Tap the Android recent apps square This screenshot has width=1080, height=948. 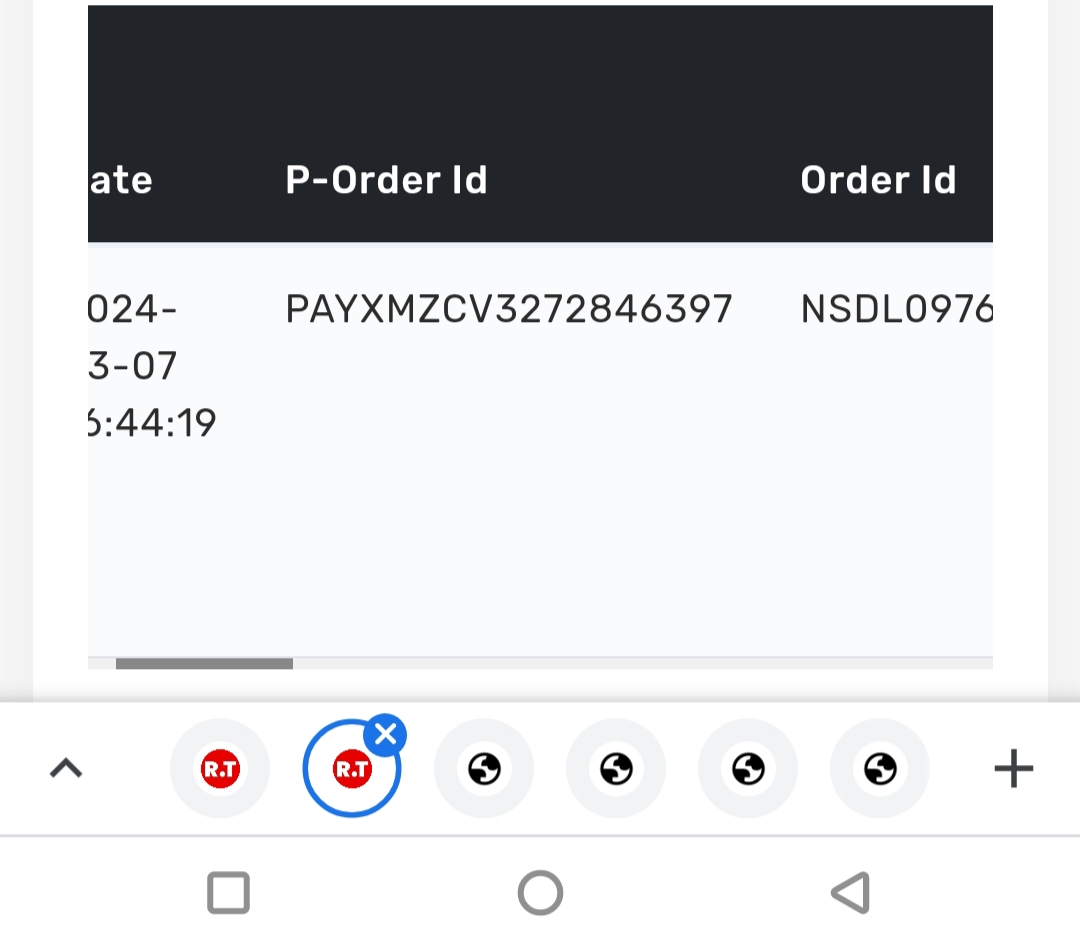[228, 892]
